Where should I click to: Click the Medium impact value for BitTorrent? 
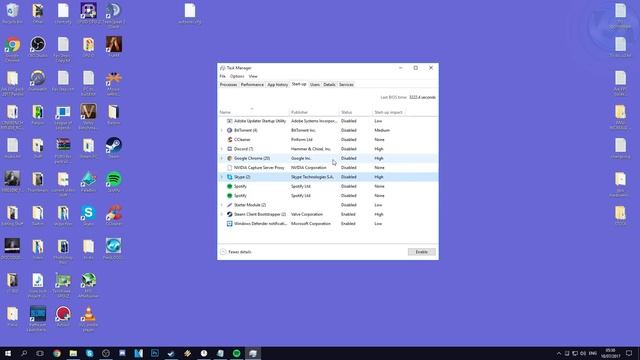pos(382,130)
